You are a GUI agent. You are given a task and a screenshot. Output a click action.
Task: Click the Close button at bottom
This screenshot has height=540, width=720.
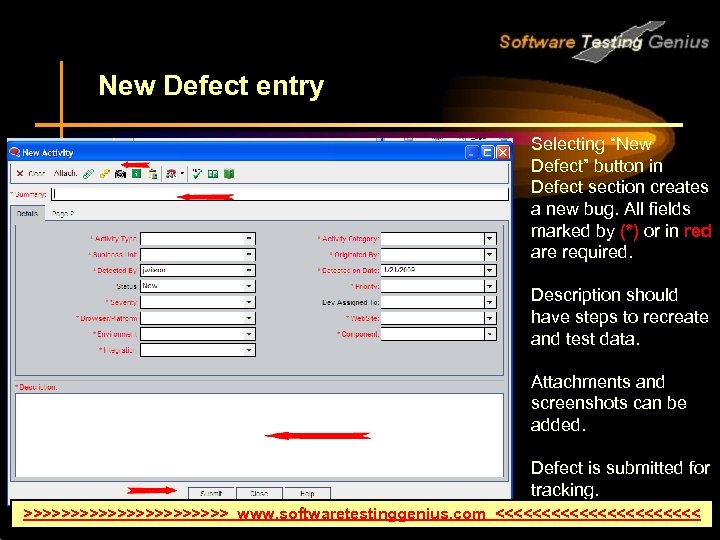[x=259, y=493]
